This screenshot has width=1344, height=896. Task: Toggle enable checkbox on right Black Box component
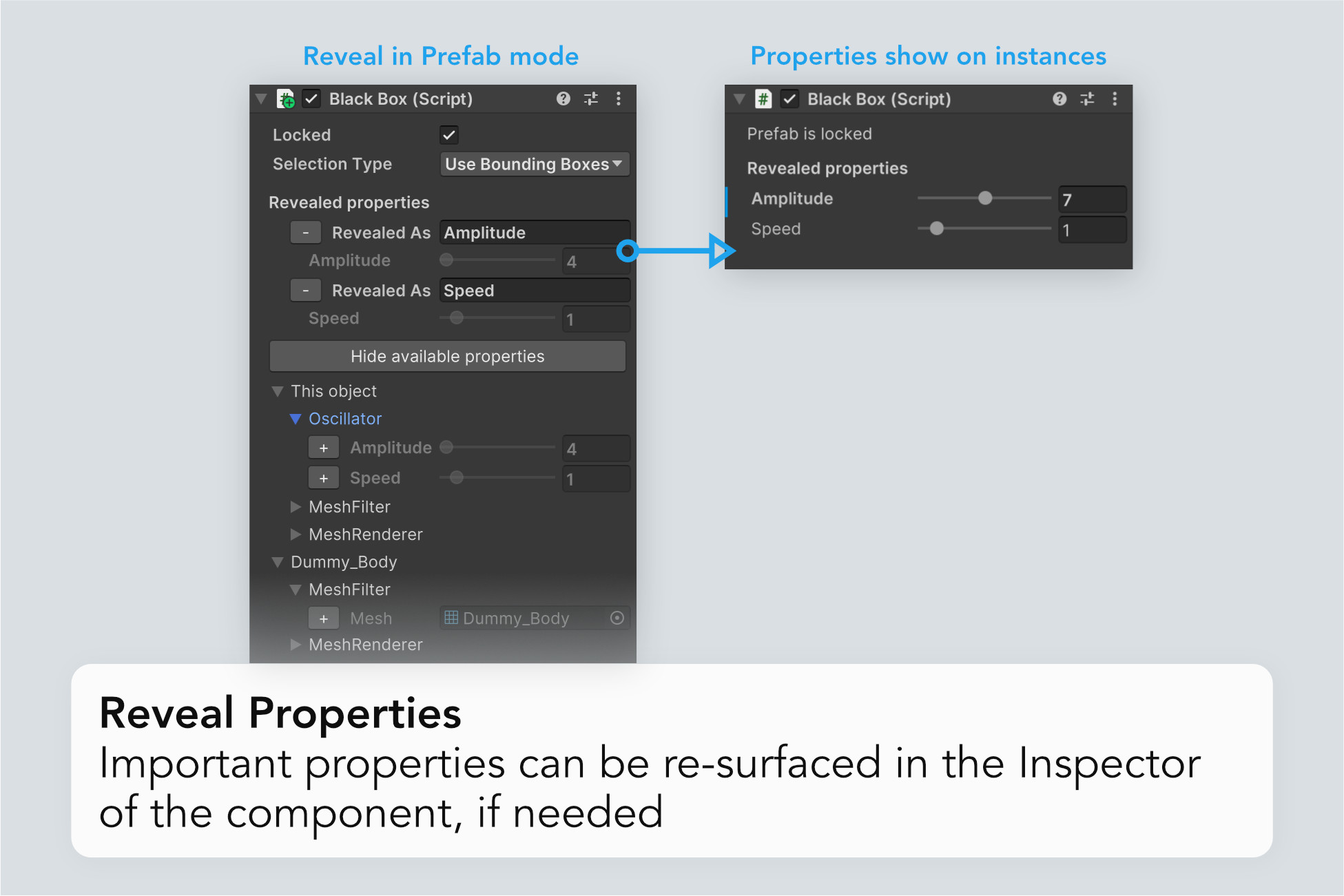(x=789, y=99)
